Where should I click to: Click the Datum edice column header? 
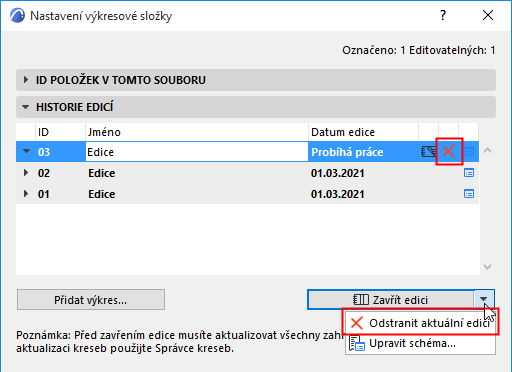coord(363,132)
